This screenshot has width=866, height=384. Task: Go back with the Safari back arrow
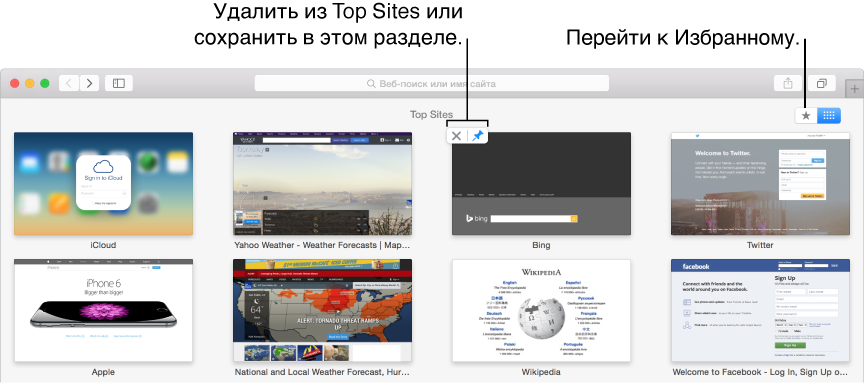(69, 83)
